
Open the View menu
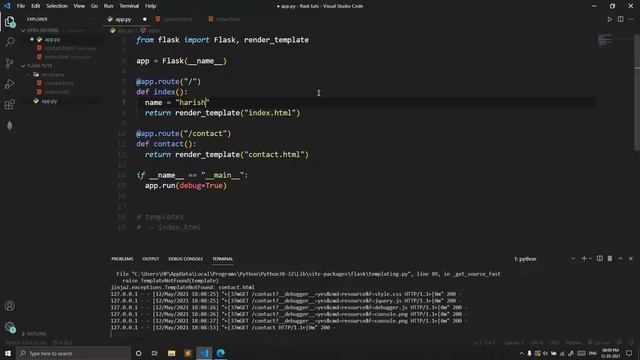point(79,6)
